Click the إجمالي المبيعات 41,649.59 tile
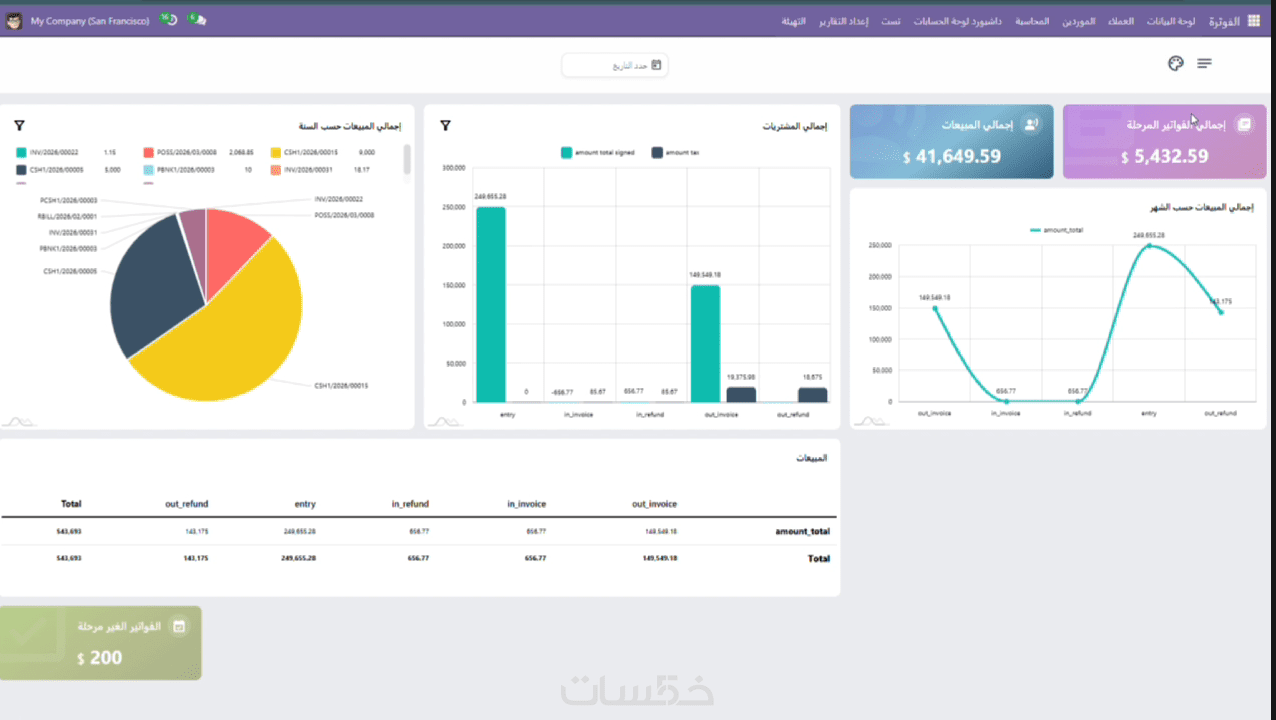1276x720 pixels. point(951,142)
